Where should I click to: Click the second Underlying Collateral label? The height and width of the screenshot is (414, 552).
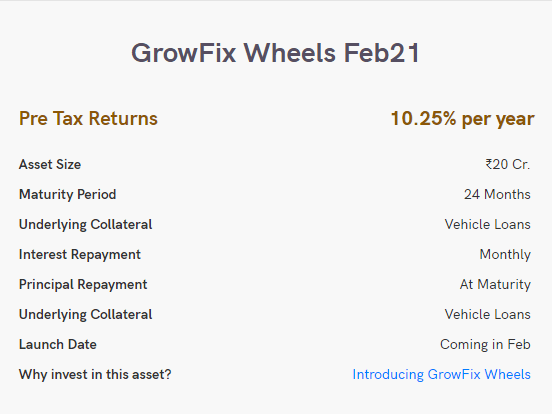pos(86,315)
